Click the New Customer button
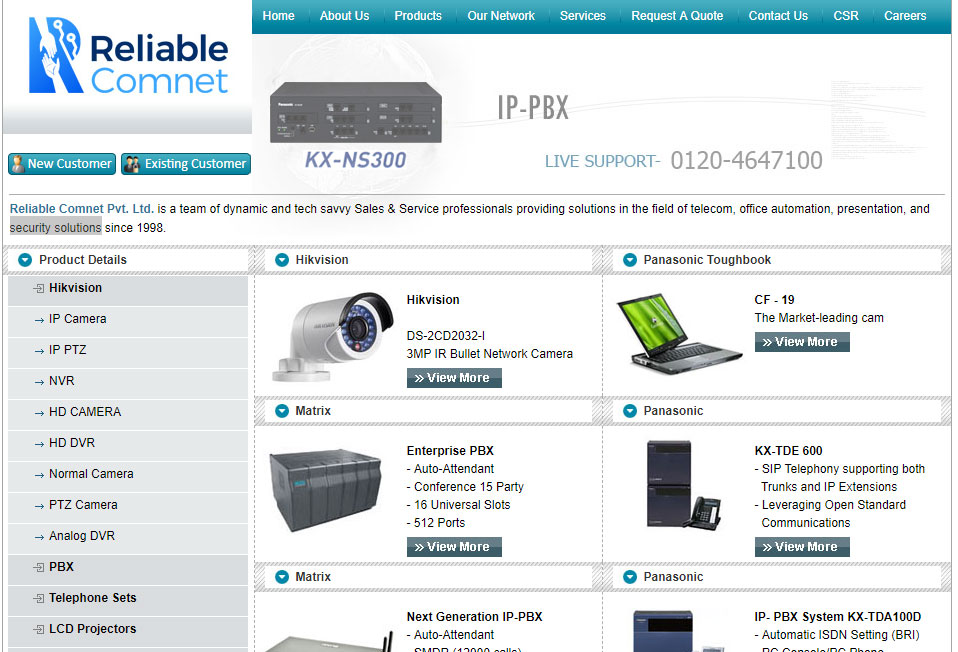 pos(62,164)
